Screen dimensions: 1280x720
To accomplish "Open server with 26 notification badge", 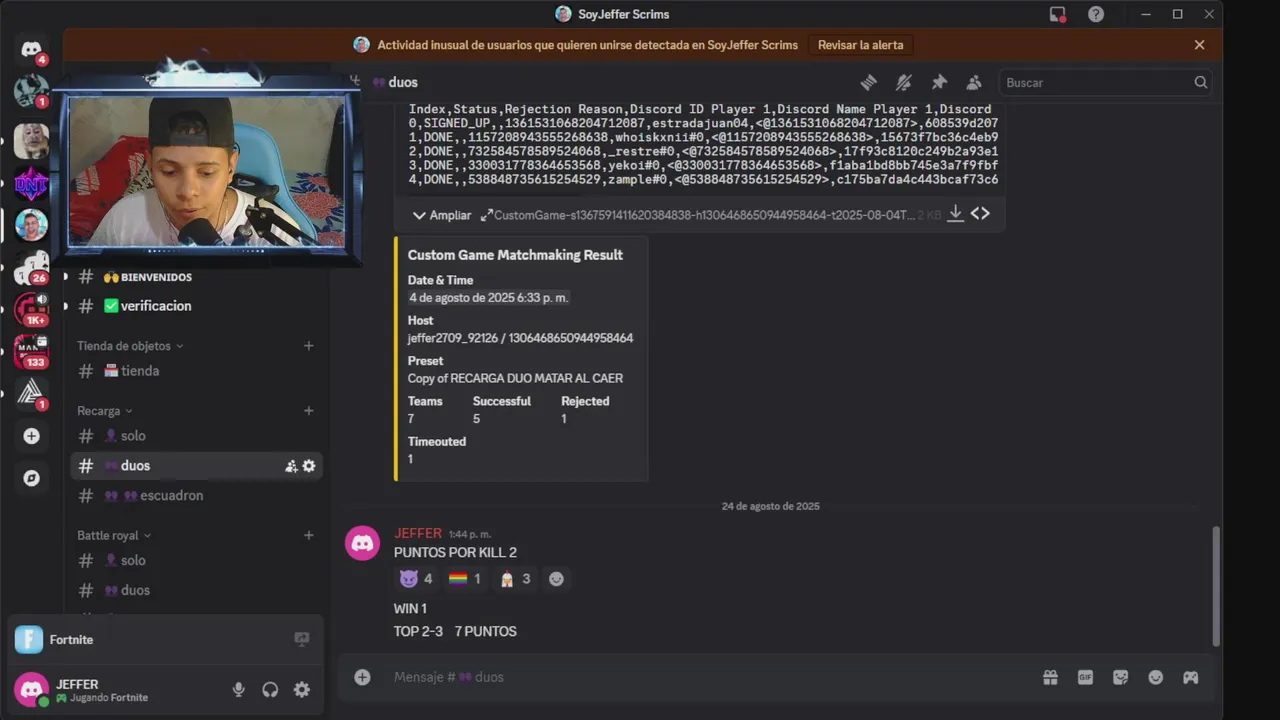I will 31,267.
